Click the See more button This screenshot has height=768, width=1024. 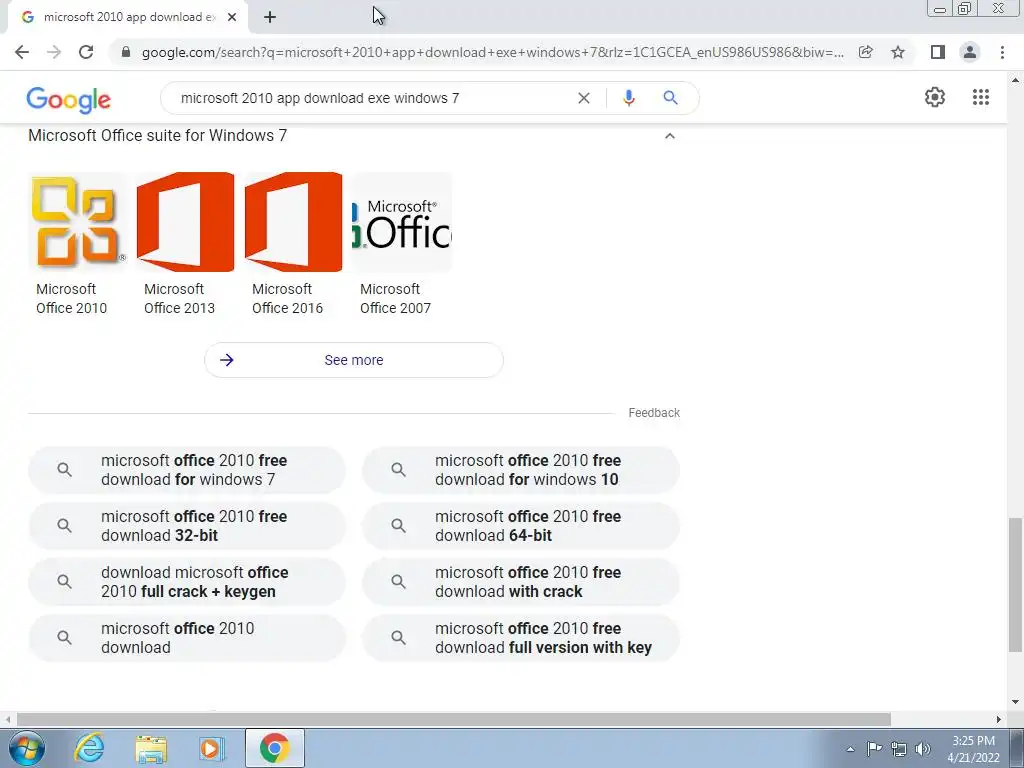tap(354, 360)
